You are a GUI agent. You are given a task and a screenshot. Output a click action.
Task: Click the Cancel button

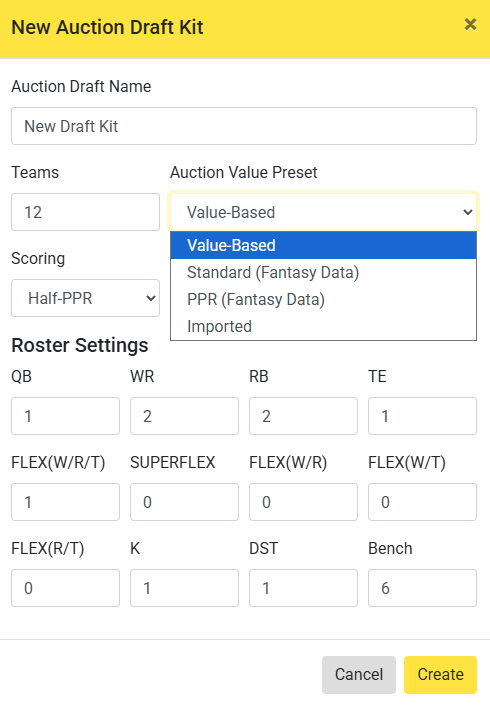359,674
